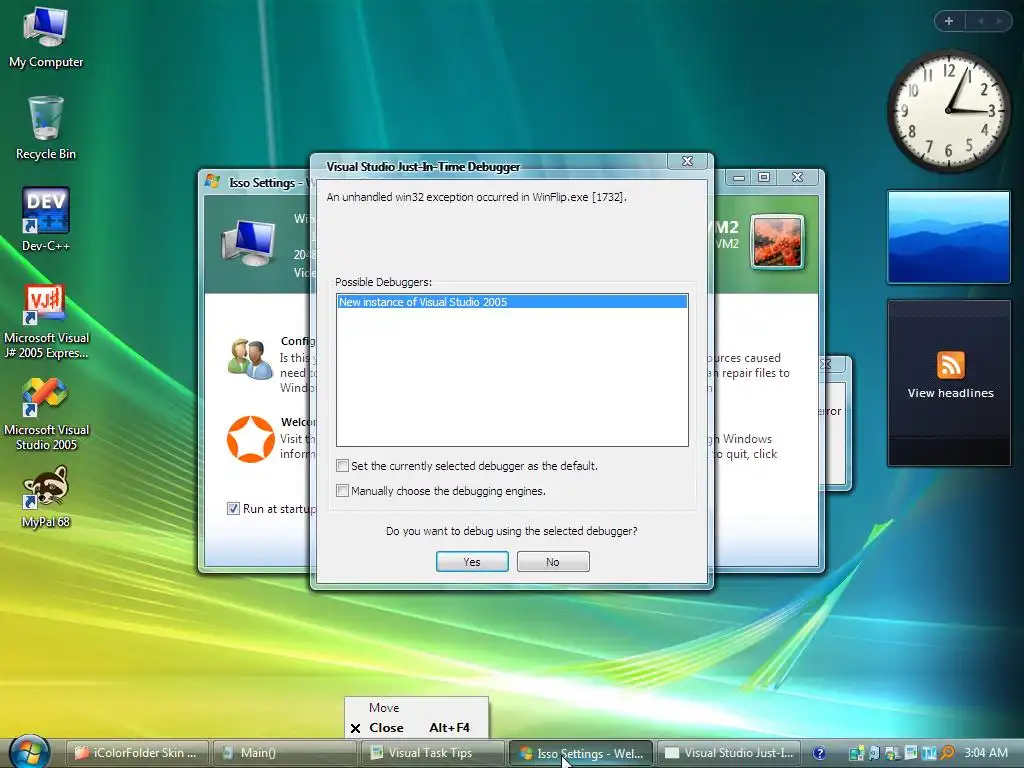Screen dimensions: 1024x768
Task: Click the two-people users icon in Isso Settings
Action: tap(249, 359)
